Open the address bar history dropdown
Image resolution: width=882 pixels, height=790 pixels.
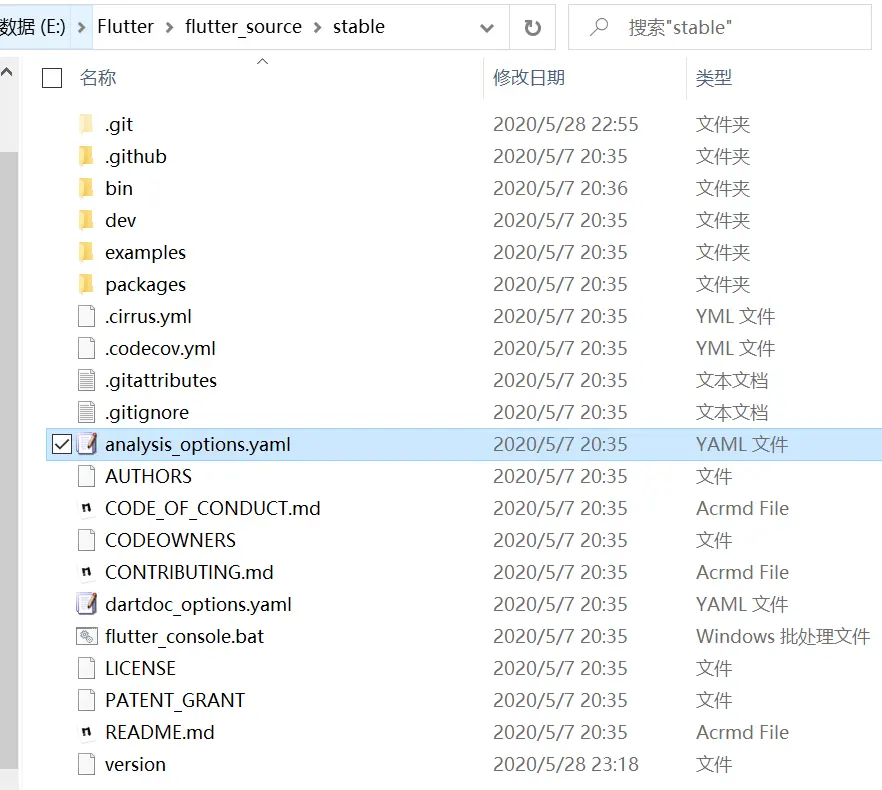(487, 28)
